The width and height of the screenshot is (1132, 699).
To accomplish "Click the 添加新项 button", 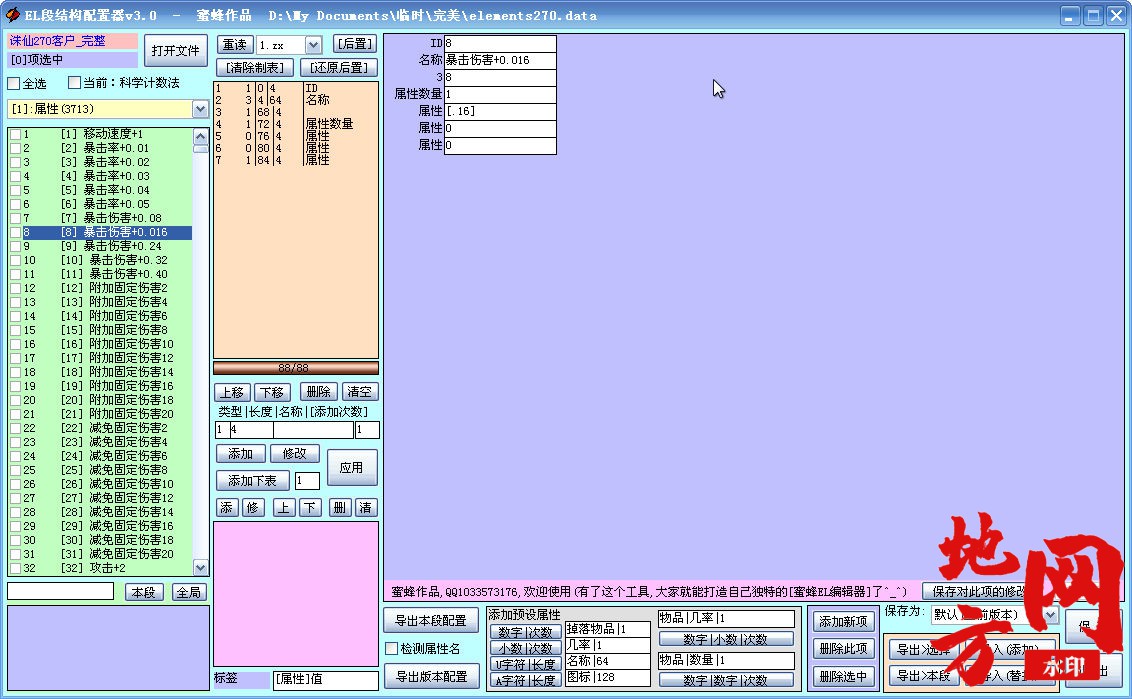I will 843,621.
